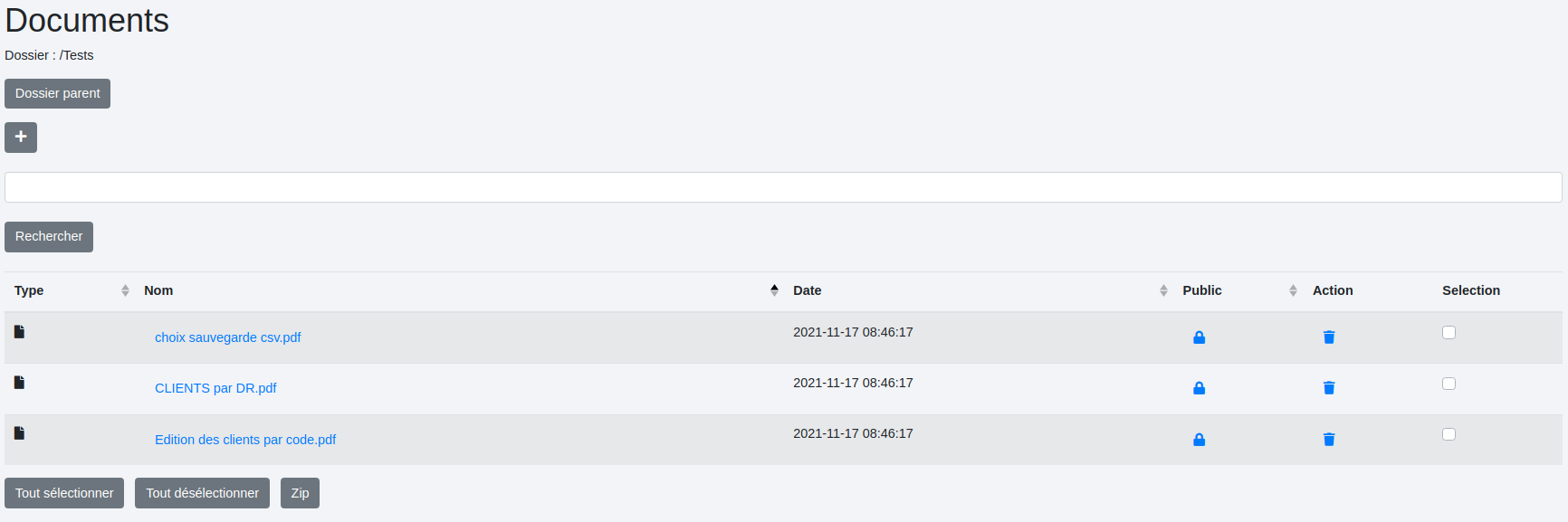Go to Dossier parent
This screenshot has height=522, width=1568.
57,94
